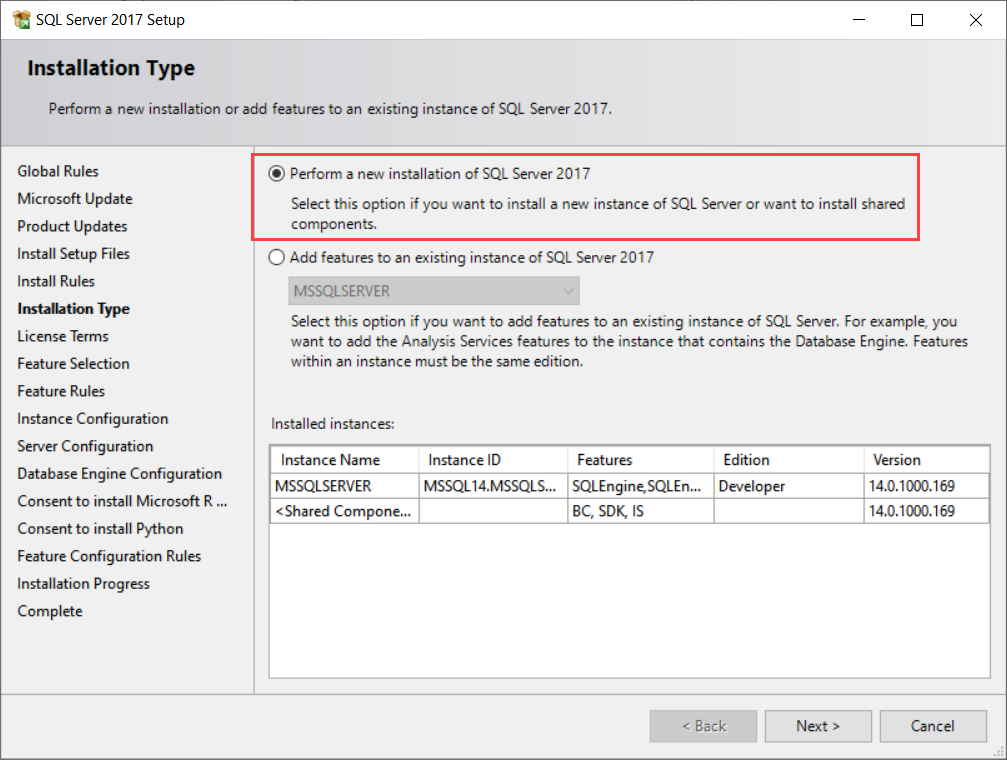Click the Next button
1007x760 pixels.
click(x=818, y=726)
